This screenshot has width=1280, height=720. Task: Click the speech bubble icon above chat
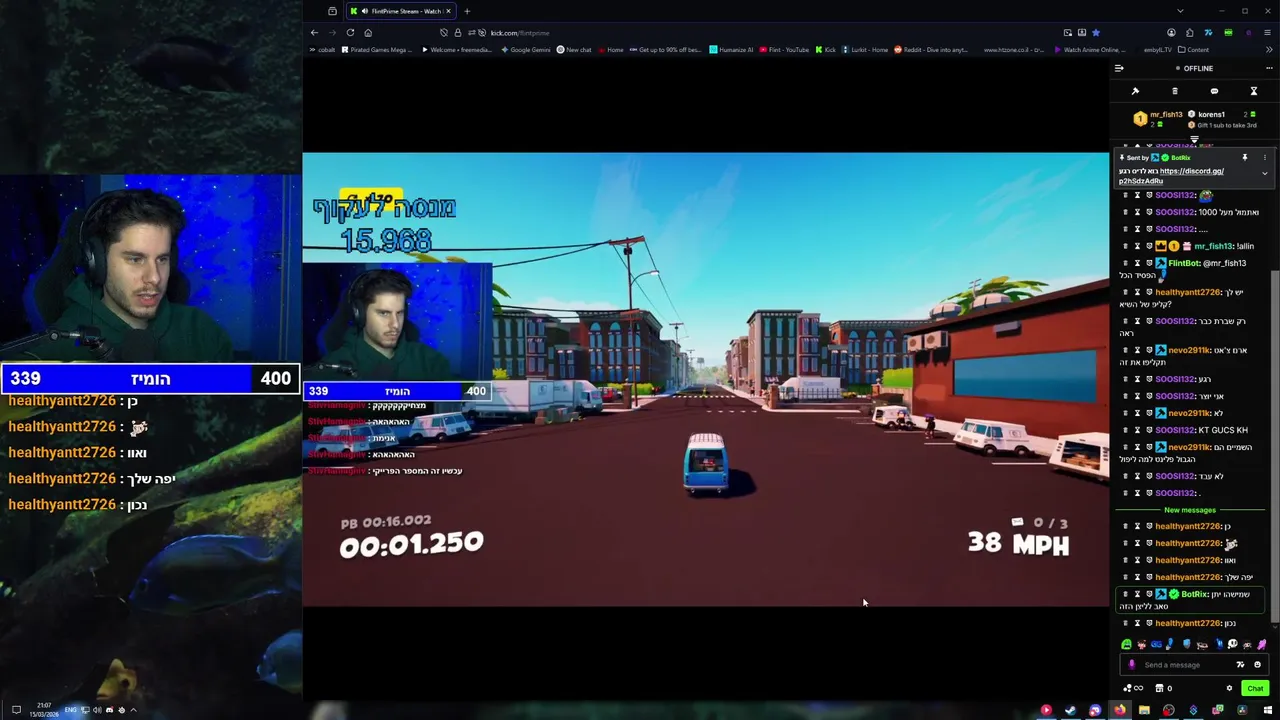pyautogui.click(x=1214, y=91)
